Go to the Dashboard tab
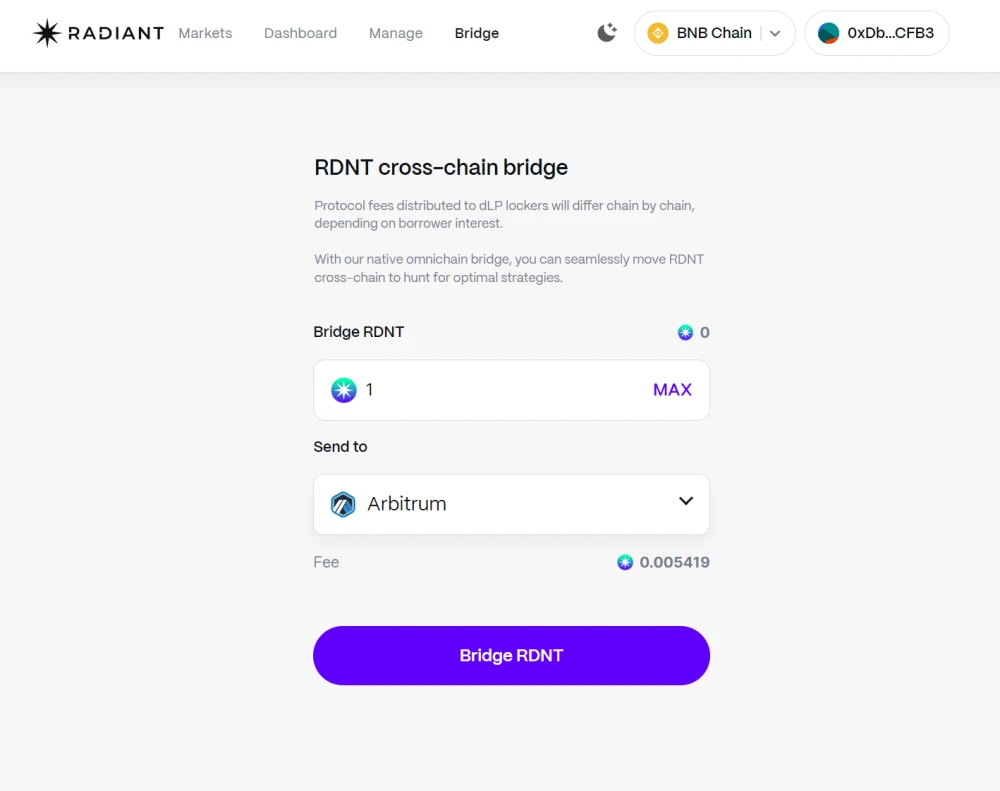The image size is (1000, 791). pos(300,33)
